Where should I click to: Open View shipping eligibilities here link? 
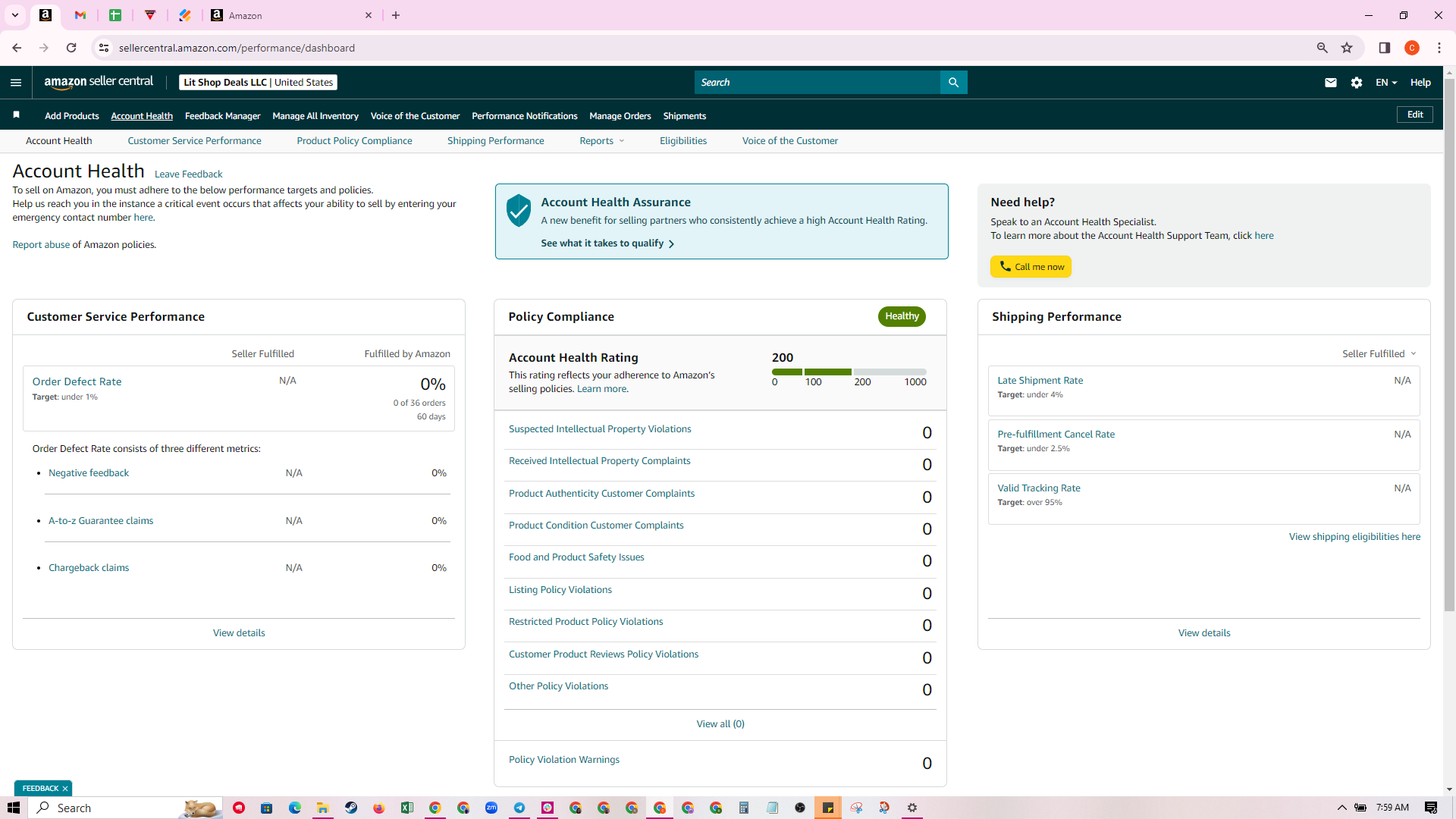pyautogui.click(x=1354, y=537)
